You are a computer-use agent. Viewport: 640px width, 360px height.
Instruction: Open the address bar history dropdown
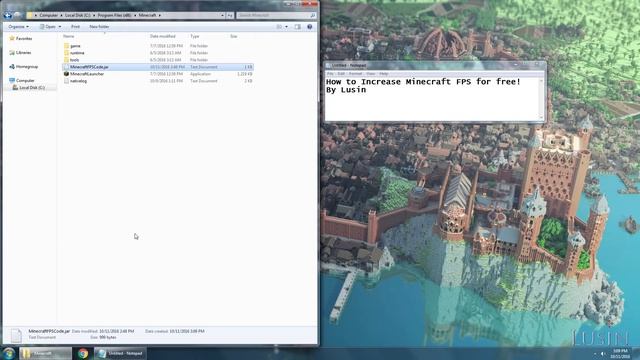point(222,15)
